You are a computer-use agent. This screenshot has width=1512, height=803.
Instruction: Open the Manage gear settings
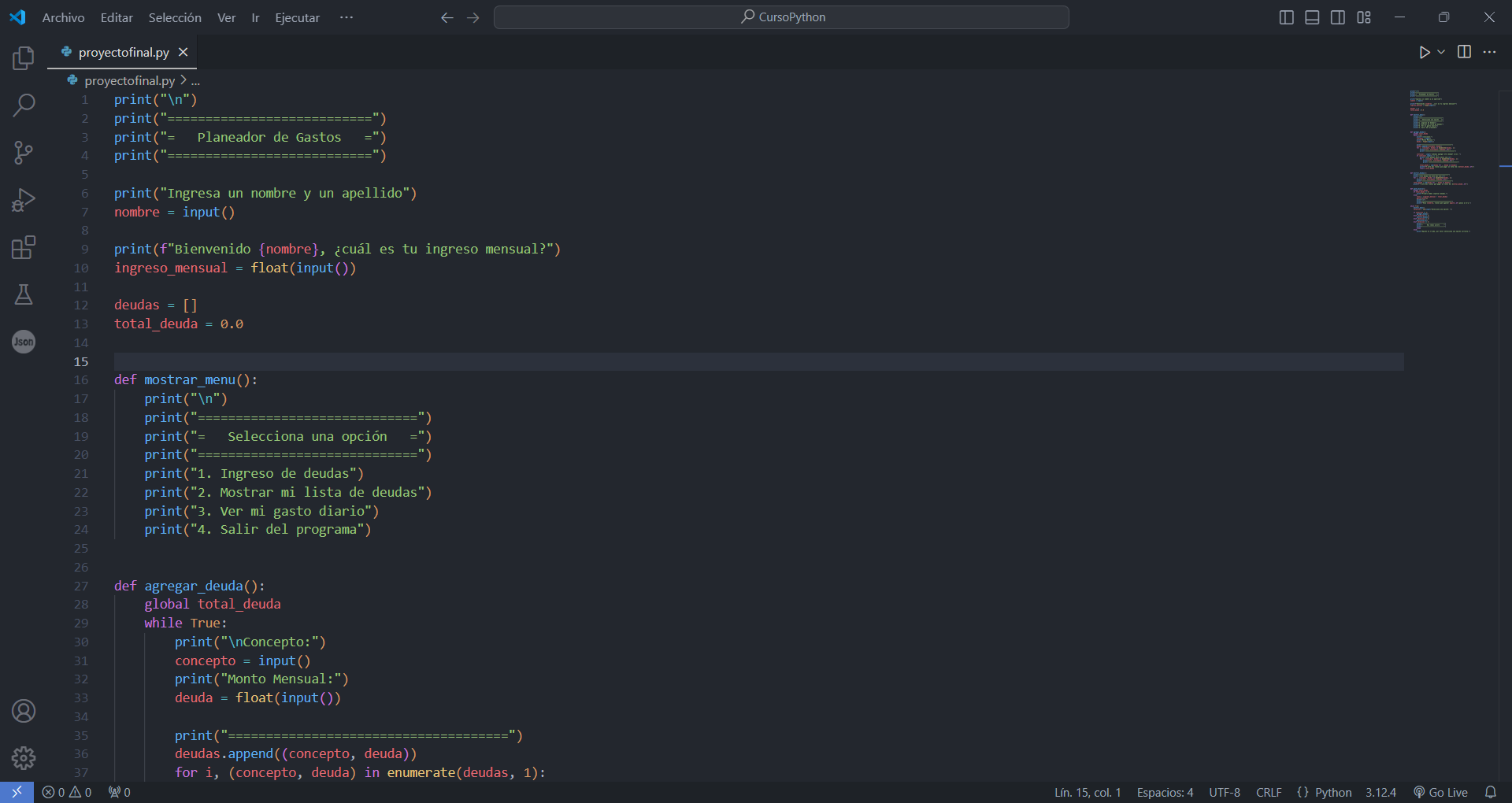click(x=24, y=757)
